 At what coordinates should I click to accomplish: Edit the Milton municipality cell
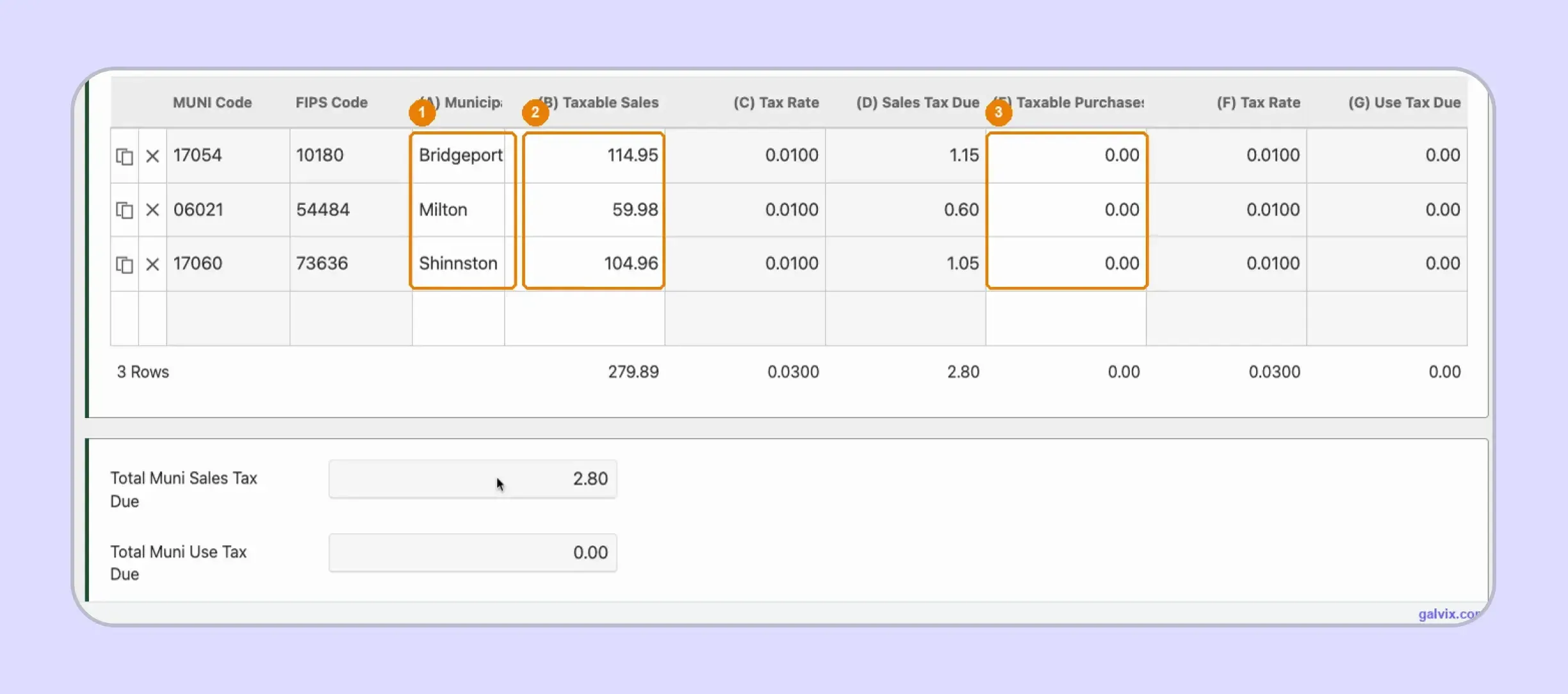coord(459,210)
